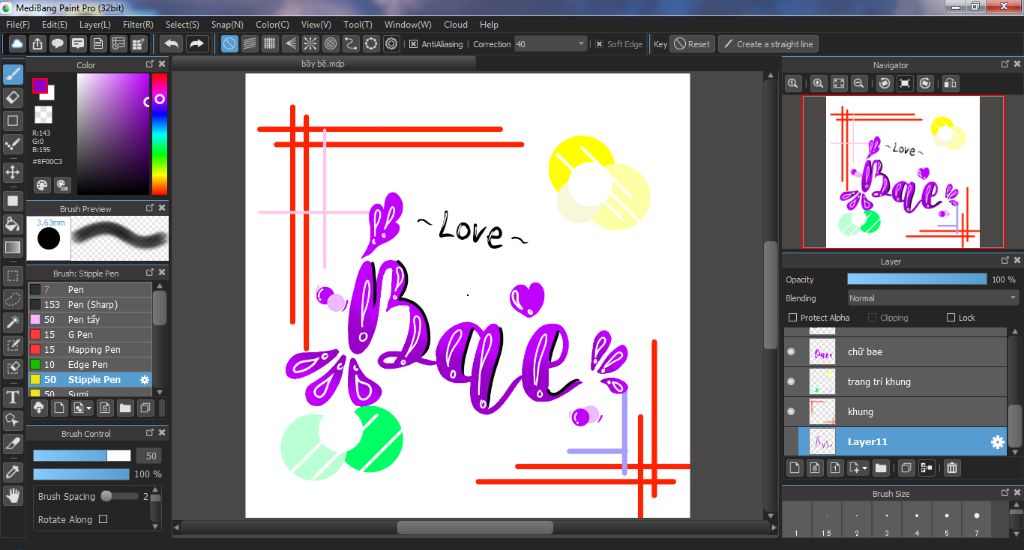Open Layer11 settings gear
The width and height of the screenshot is (1024, 550).
997,442
